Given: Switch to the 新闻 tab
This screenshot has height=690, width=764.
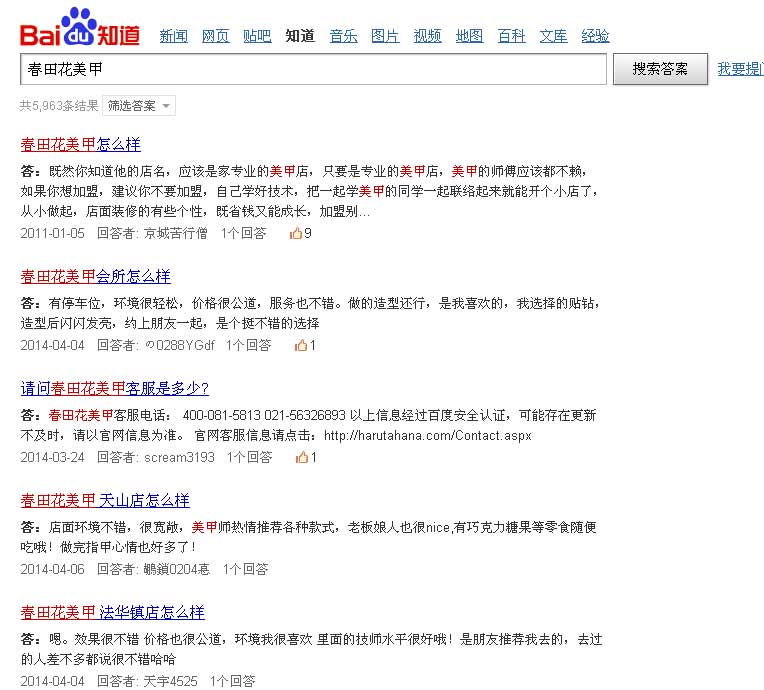Looking at the screenshot, I should click(x=174, y=36).
